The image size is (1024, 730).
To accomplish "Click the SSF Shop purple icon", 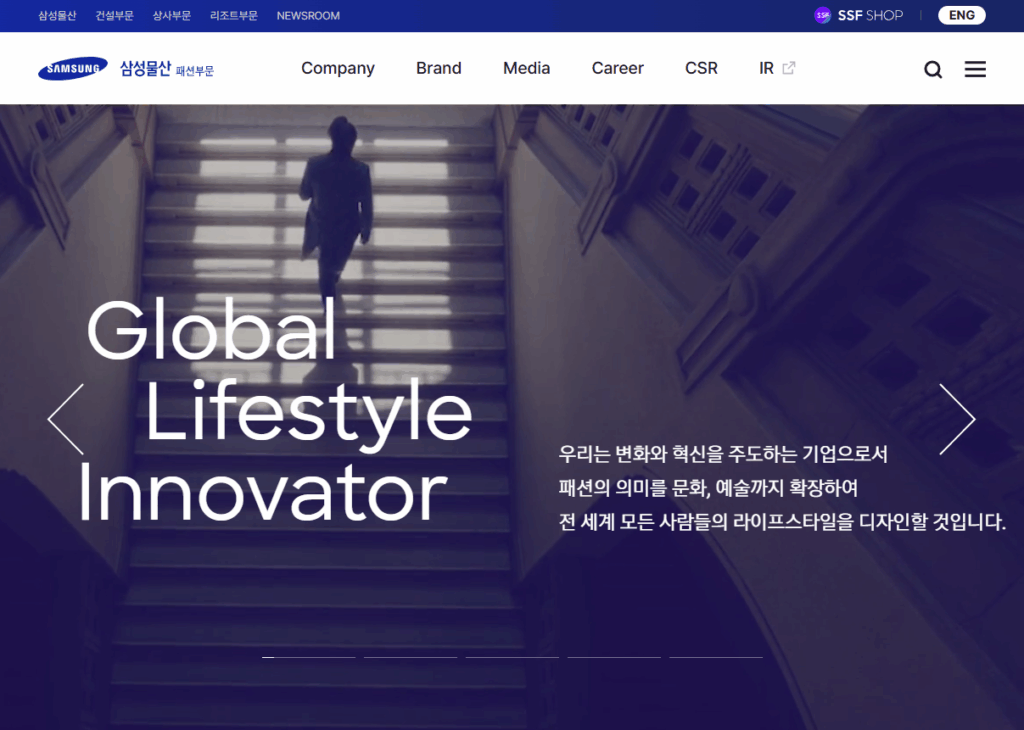I will click(x=822, y=15).
